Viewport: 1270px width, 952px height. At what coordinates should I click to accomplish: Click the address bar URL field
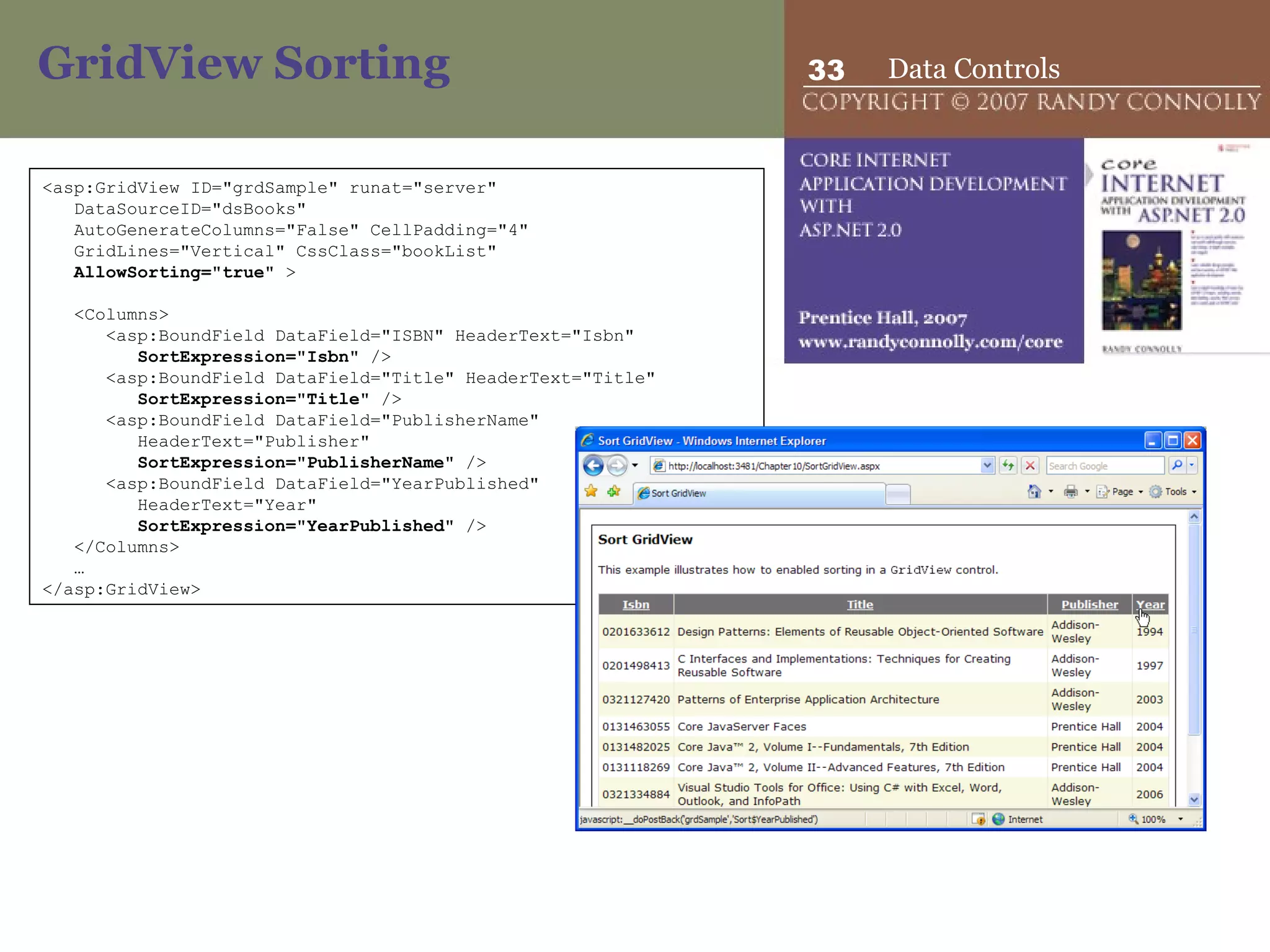[x=822, y=465]
